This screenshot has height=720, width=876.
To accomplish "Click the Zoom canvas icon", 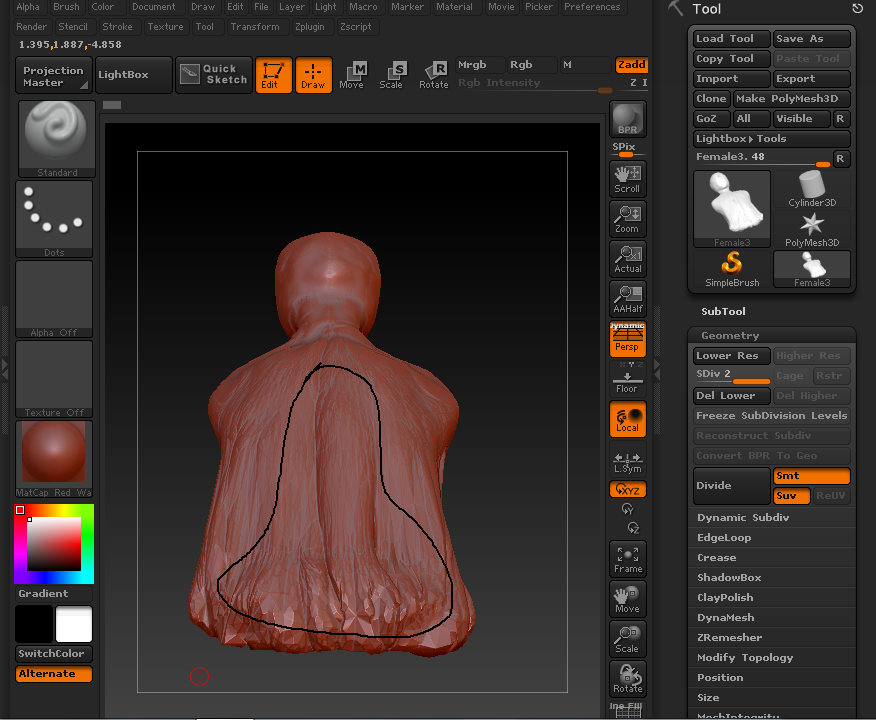I will coord(627,219).
